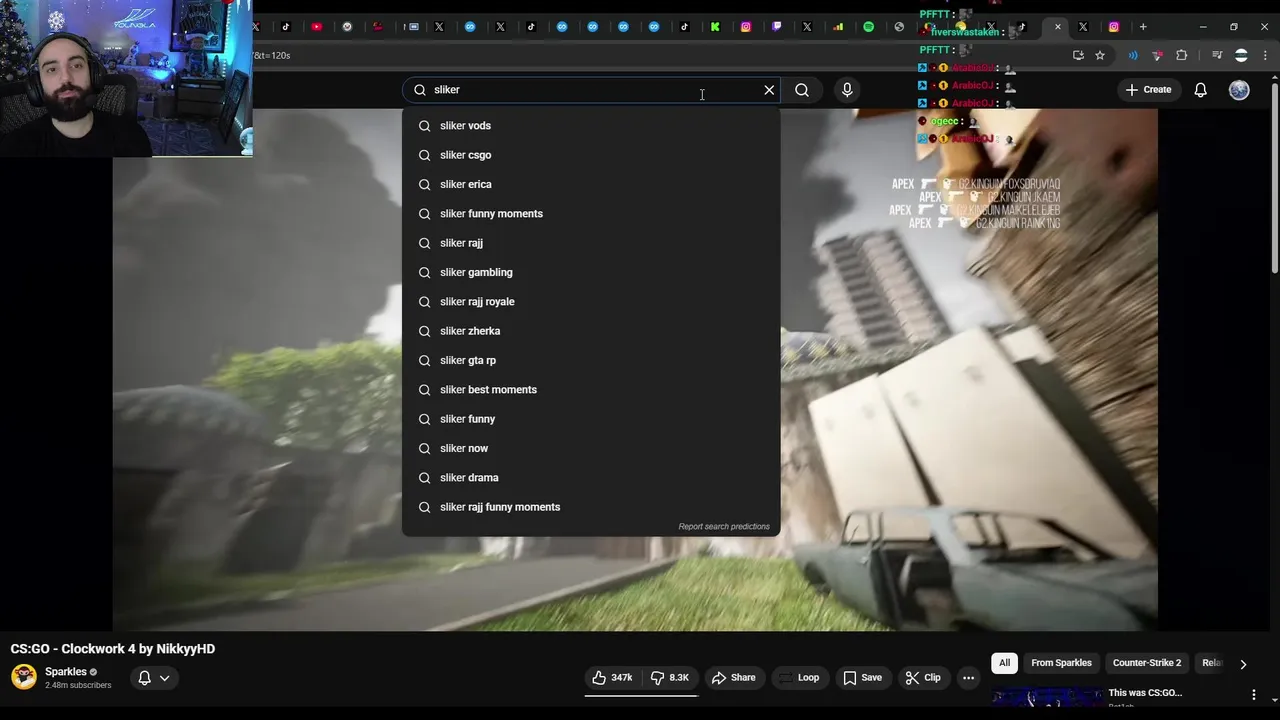Click the video title 'CS:GO - Clockwork 4 by NikkyyHD'

pos(113,649)
